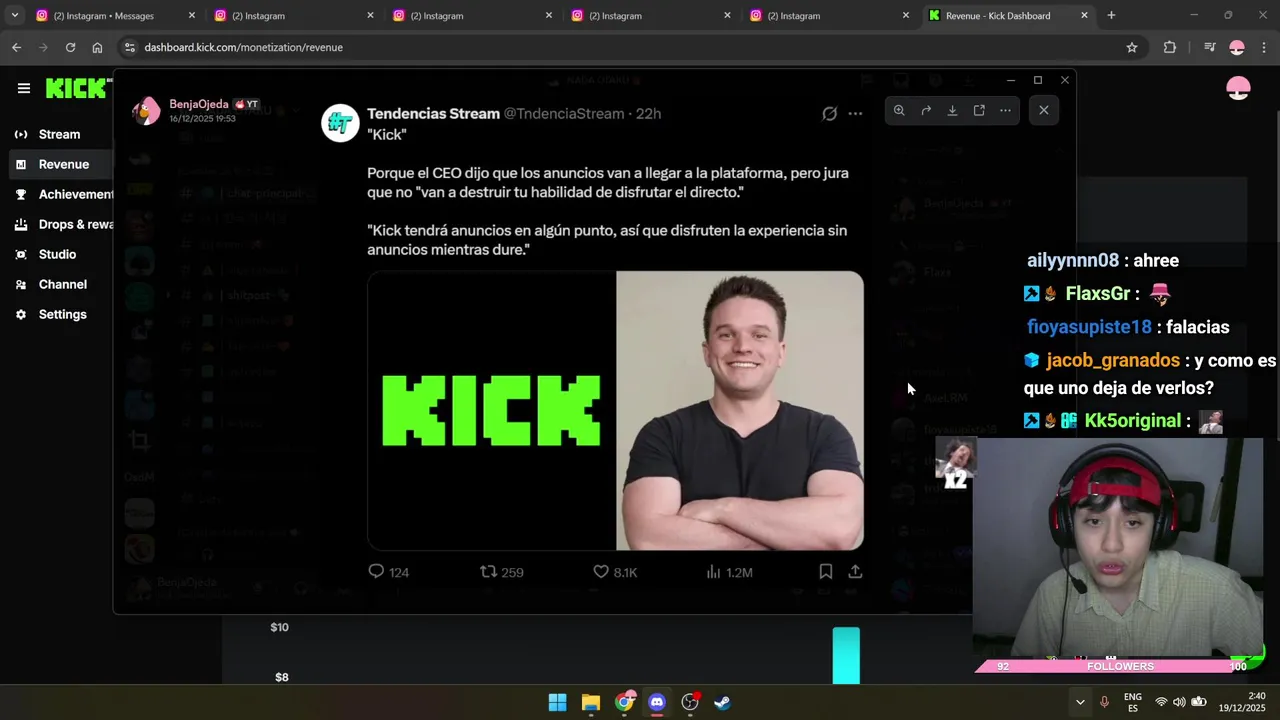
Task: Click the Grok icon on tweet
Action: click(x=829, y=114)
